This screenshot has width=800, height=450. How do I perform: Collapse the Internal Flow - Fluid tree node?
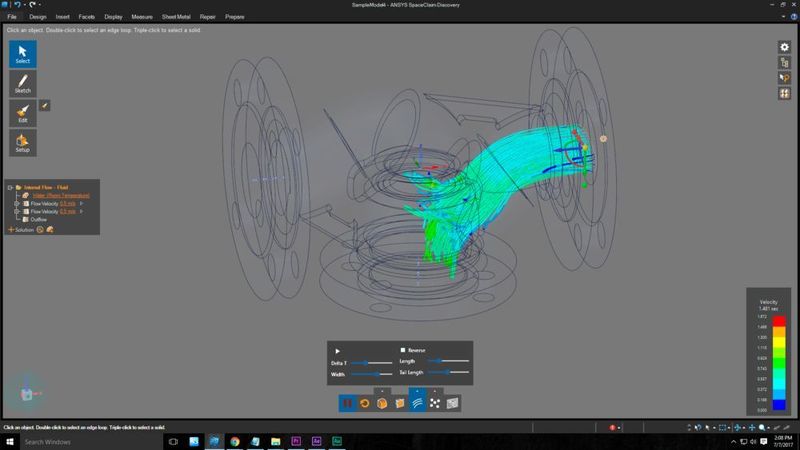click(10, 187)
